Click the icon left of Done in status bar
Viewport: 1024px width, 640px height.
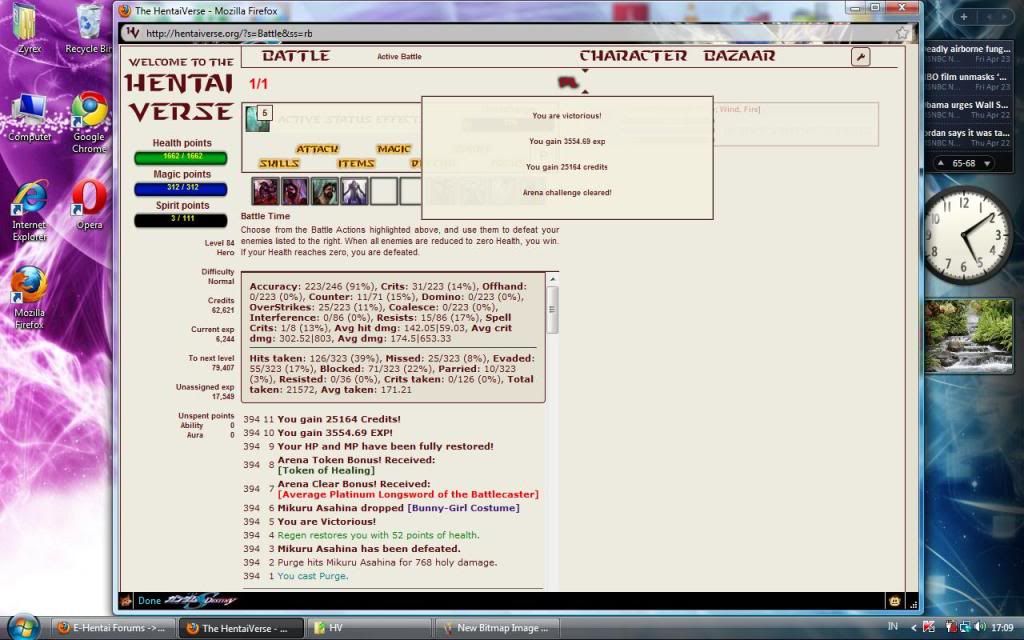click(x=126, y=601)
